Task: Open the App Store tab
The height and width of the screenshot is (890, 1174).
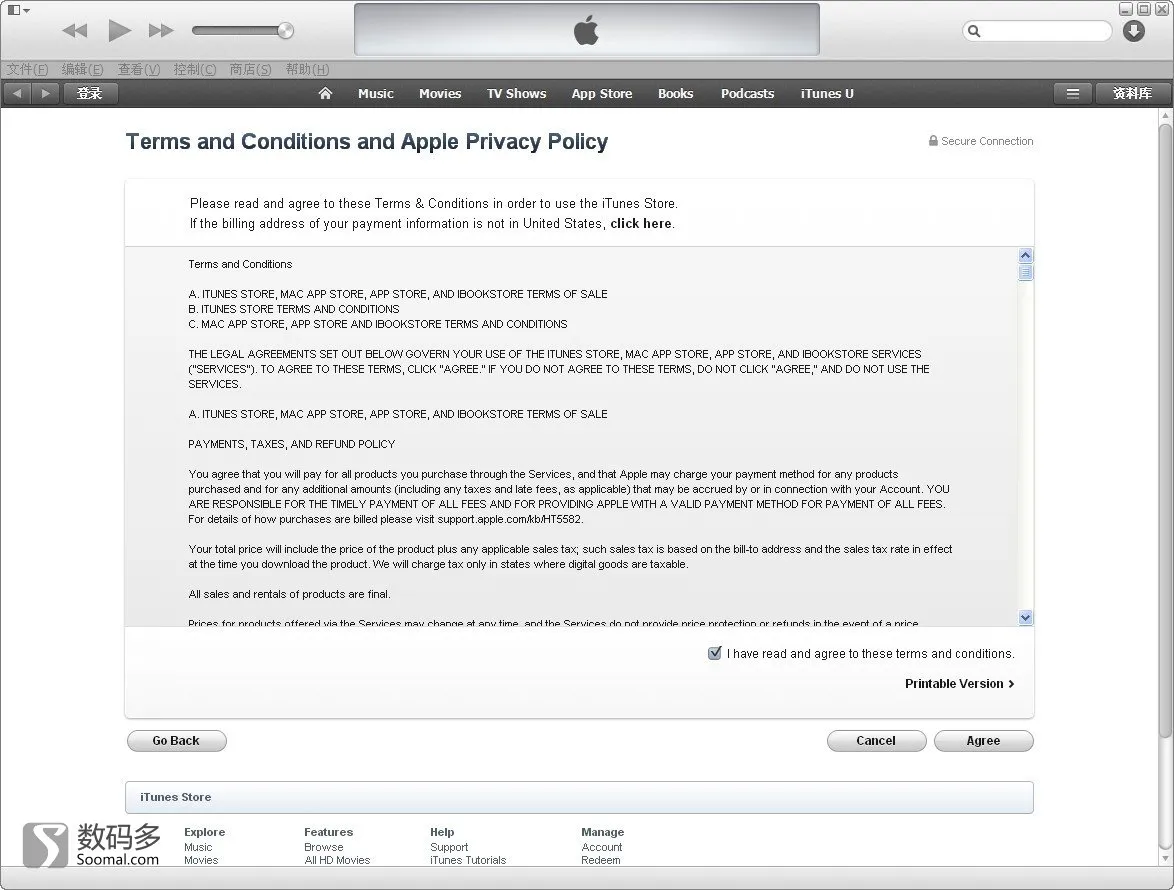Action: pos(601,94)
